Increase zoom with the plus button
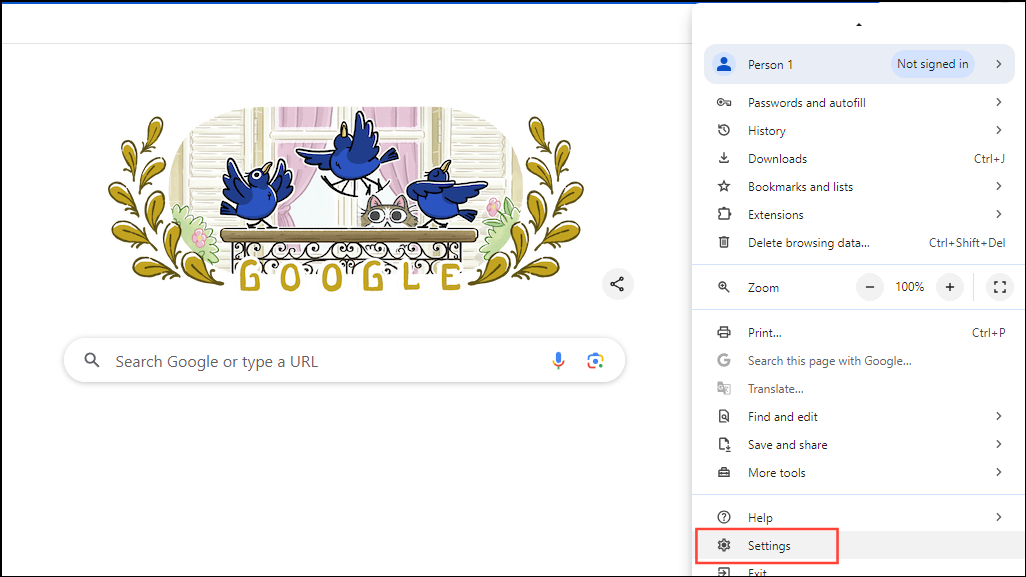The width and height of the screenshot is (1026, 577). pyautogui.click(x=950, y=287)
